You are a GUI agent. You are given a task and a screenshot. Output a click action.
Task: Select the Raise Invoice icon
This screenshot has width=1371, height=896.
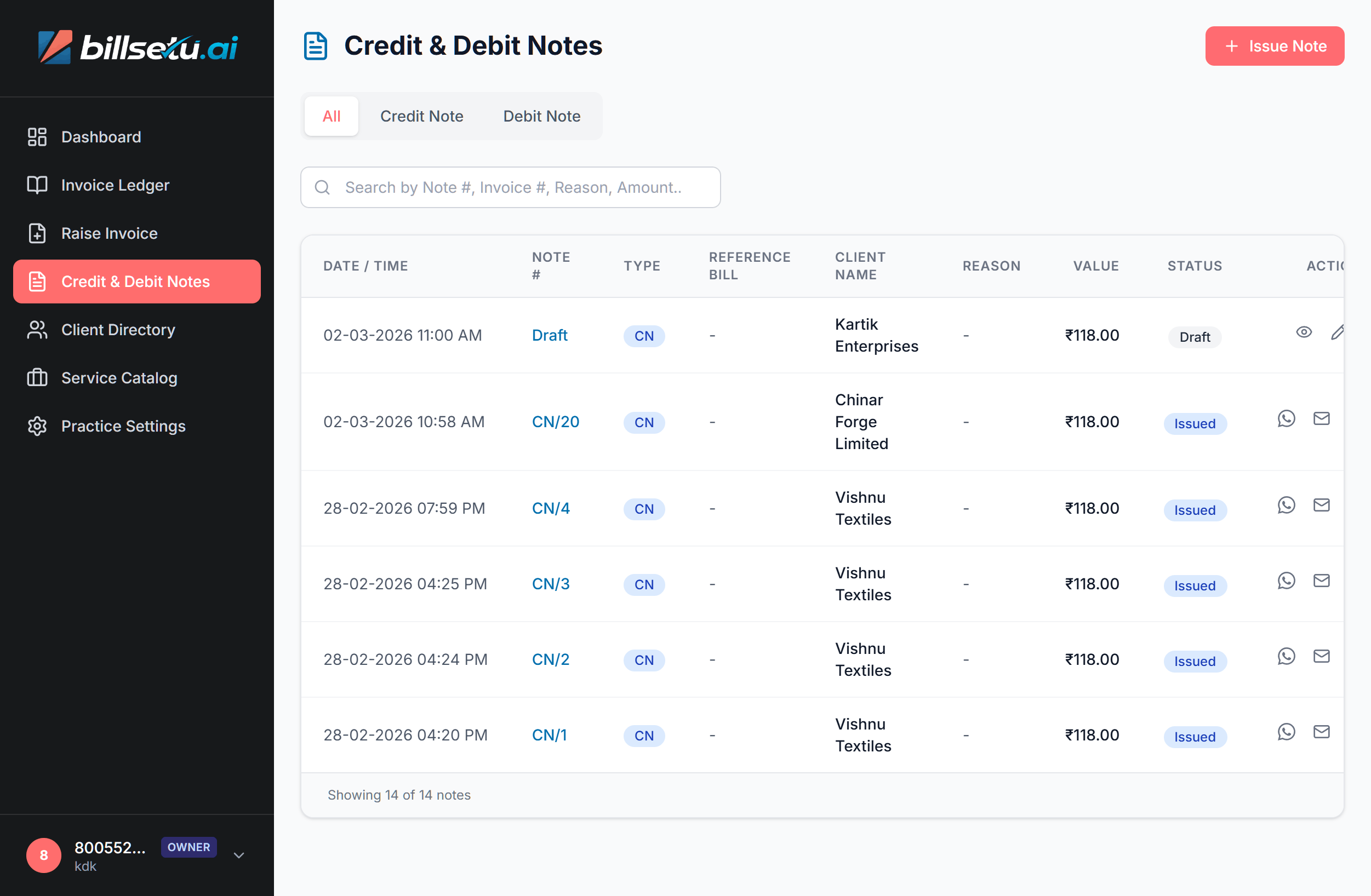point(37,233)
